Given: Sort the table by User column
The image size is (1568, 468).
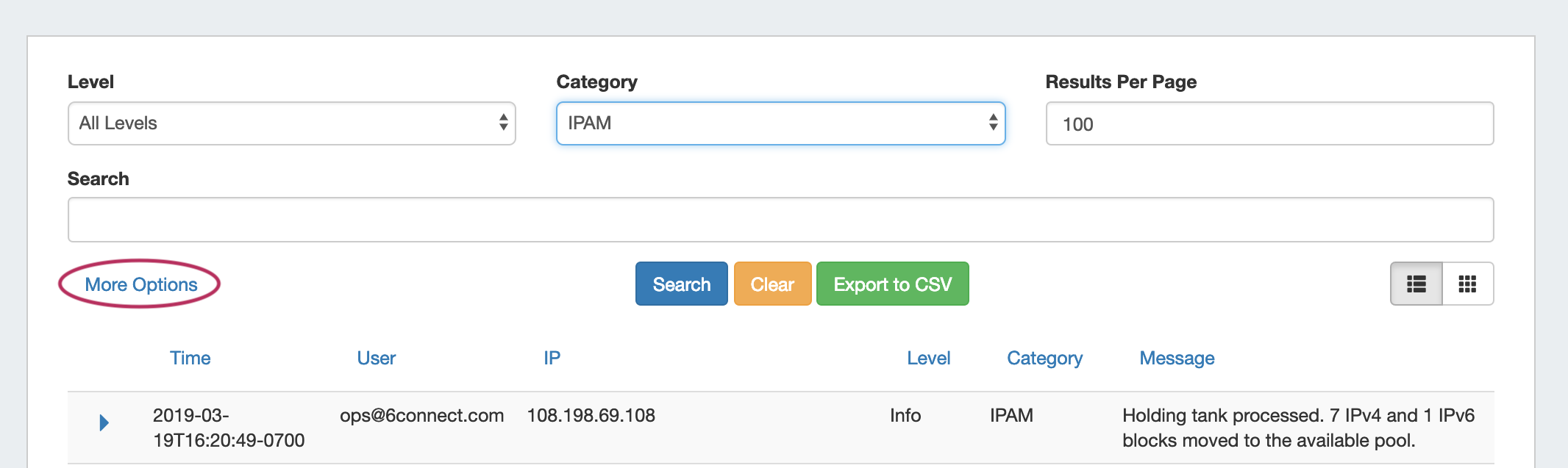Looking at the screenshot, I should coord(376,358).
